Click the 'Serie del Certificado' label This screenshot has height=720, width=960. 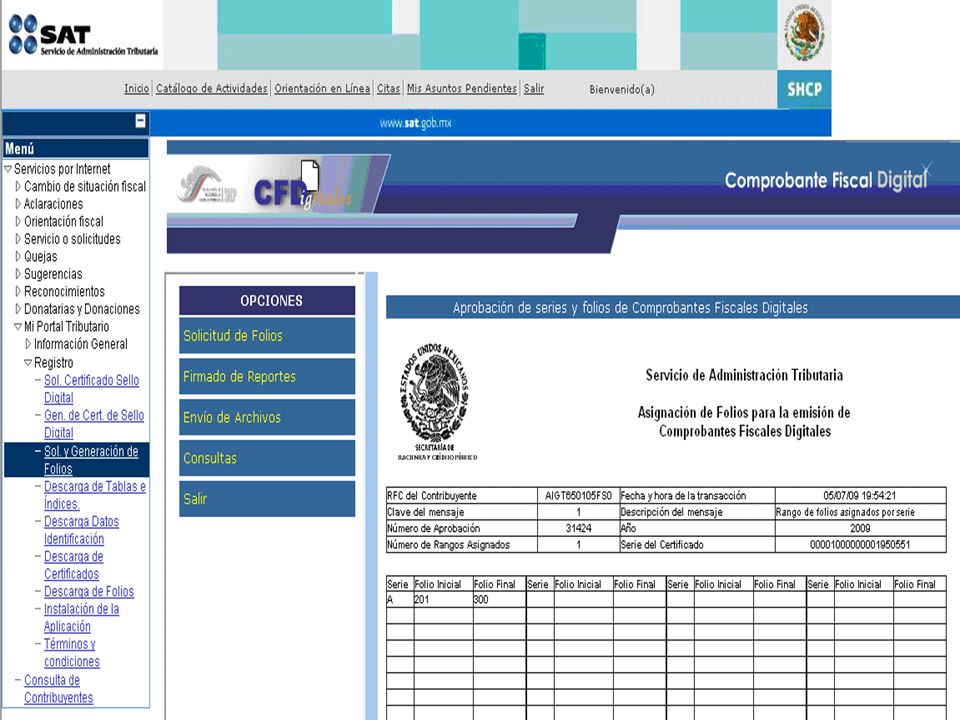tap(662, 545)
